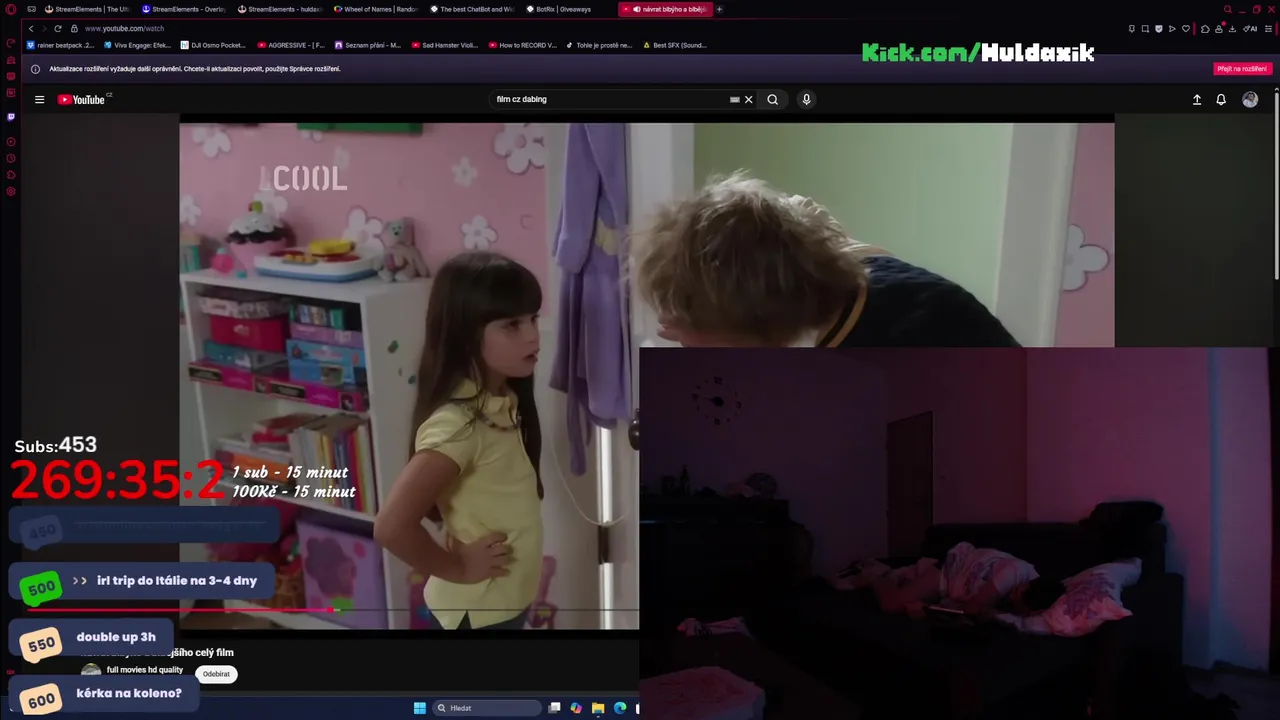
Task: Open the "Sad Hamster Violin" bookmark
Action: coord(445,45)
